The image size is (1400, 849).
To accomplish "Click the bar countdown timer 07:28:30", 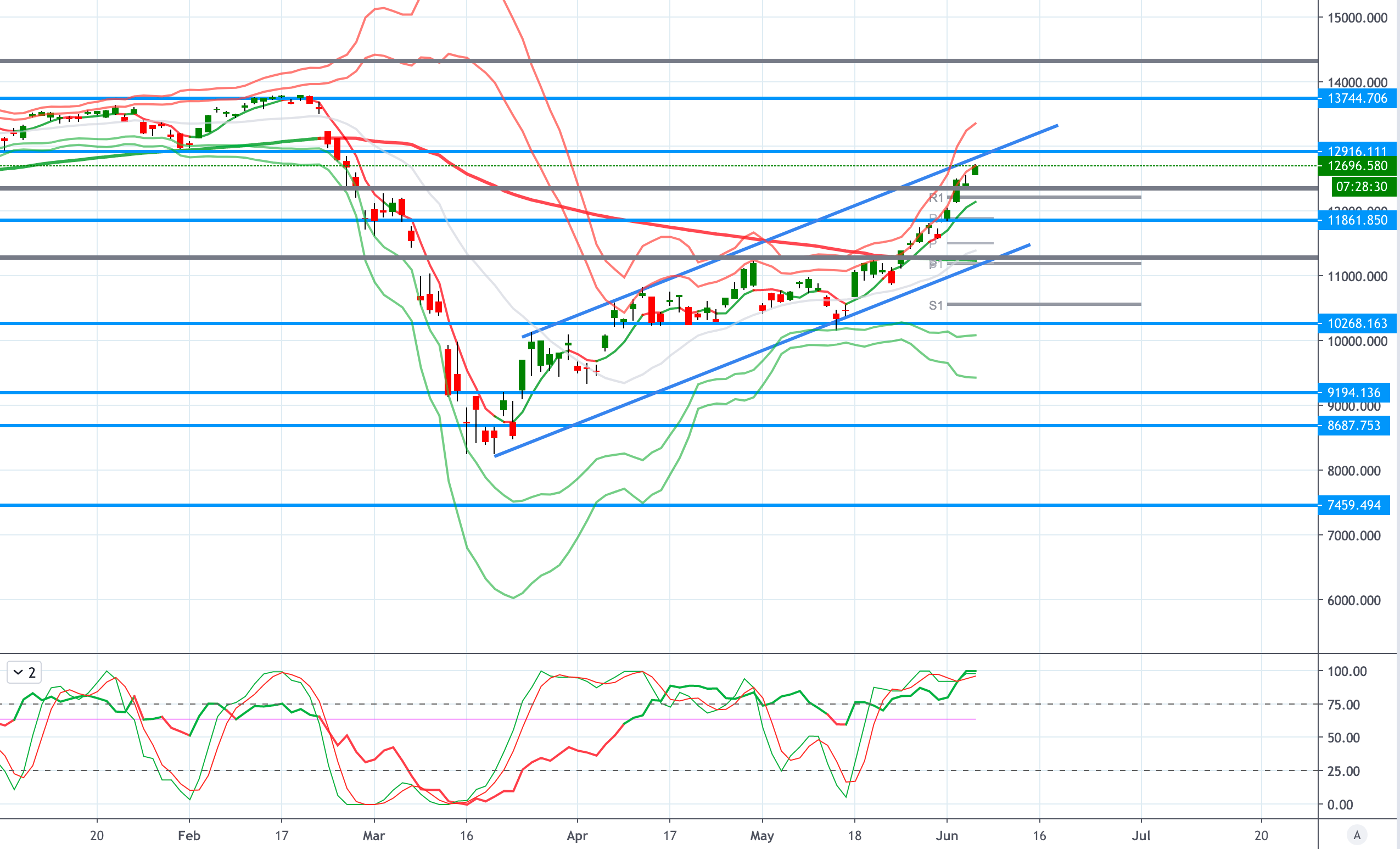I will [1363, 186].
